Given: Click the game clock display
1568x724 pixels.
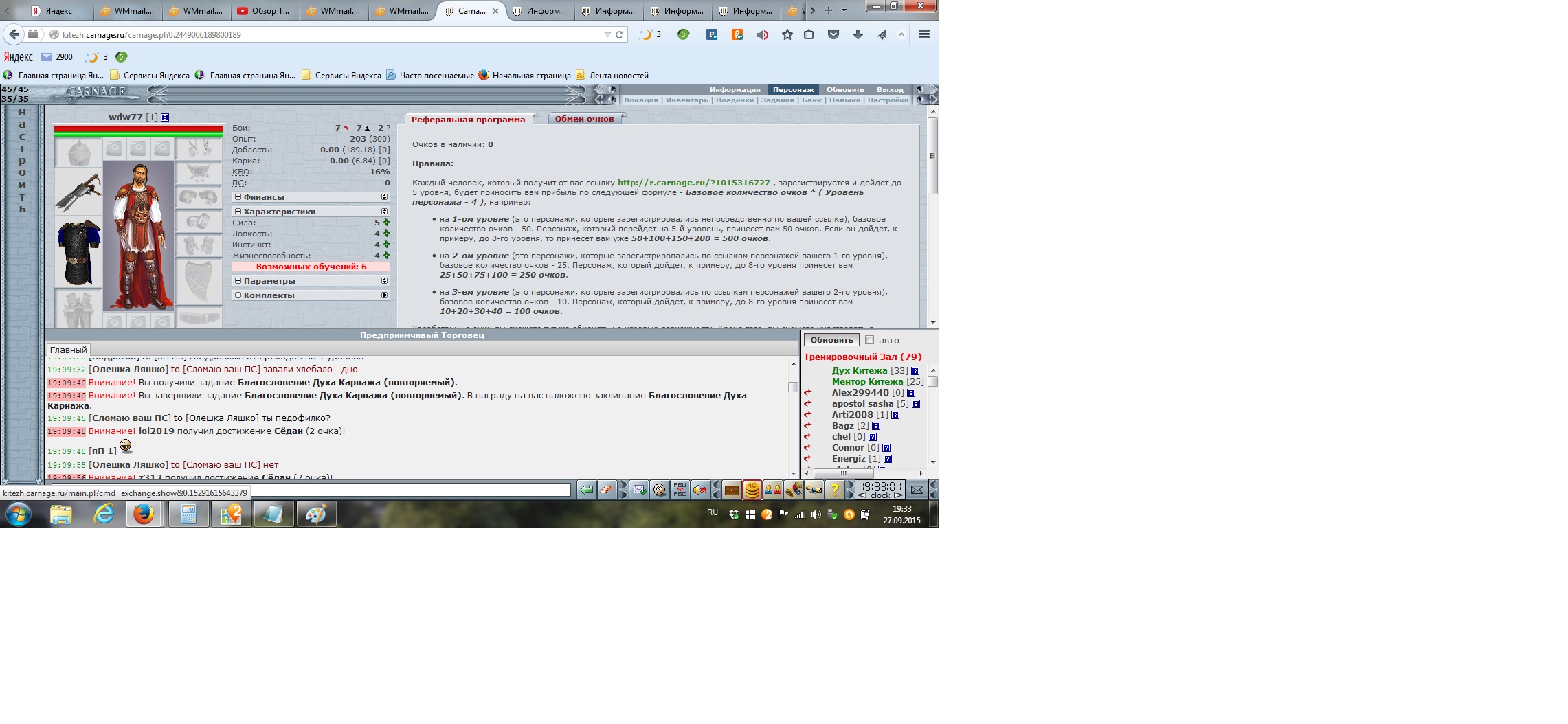Looking at the screenshot, I should (880, 490).
